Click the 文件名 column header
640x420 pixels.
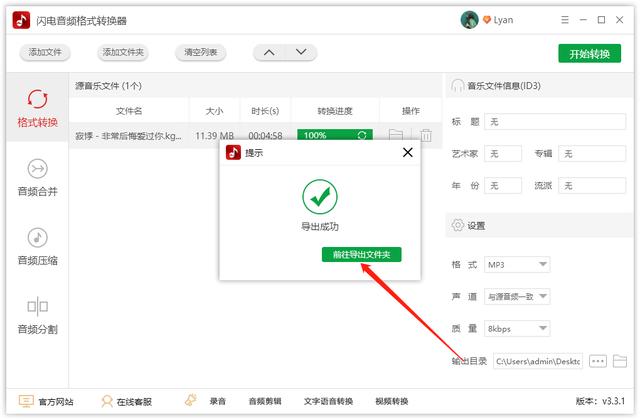129,111
